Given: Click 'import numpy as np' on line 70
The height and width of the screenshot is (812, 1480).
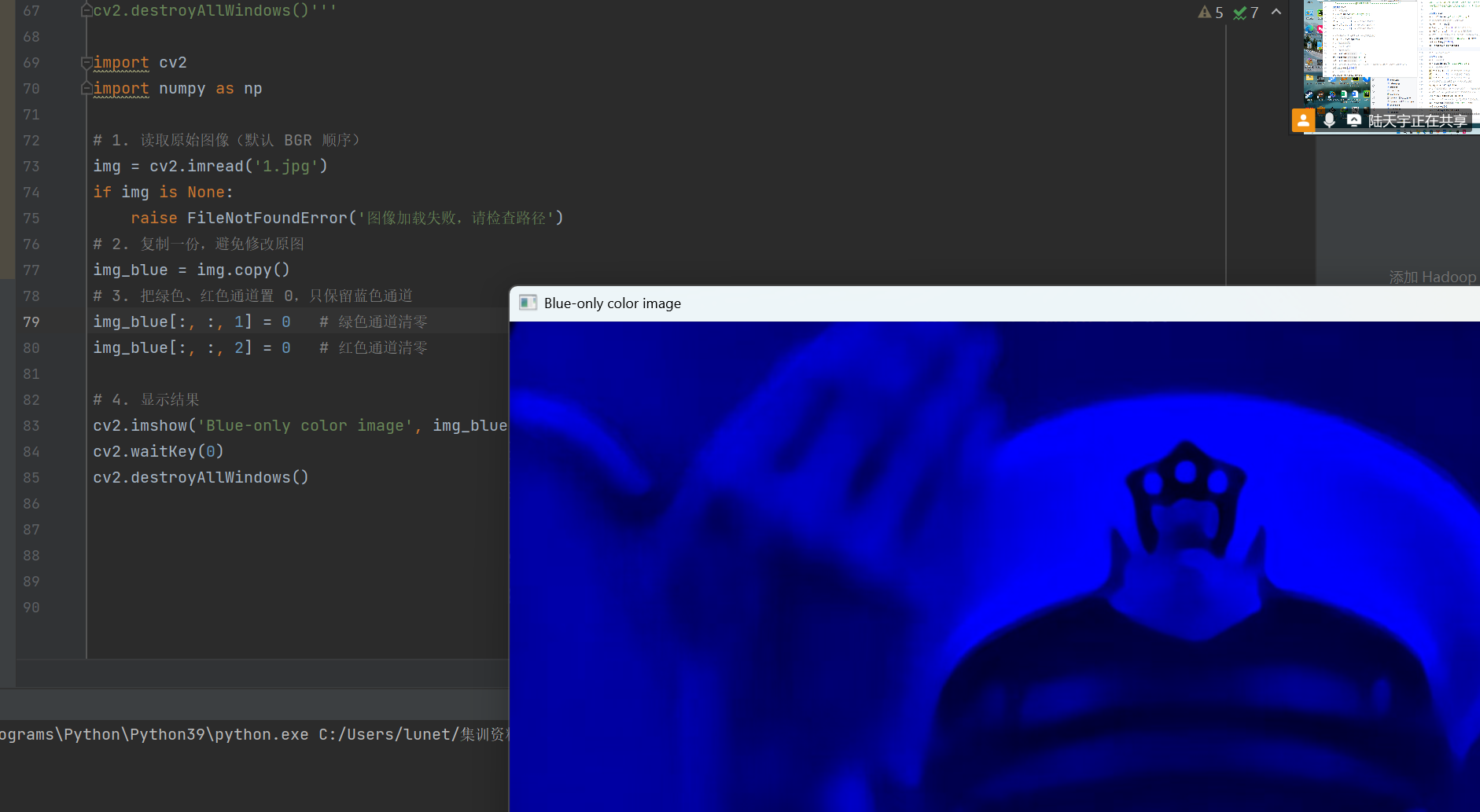Looking at the screenshot, I should (x=178, y=88).
